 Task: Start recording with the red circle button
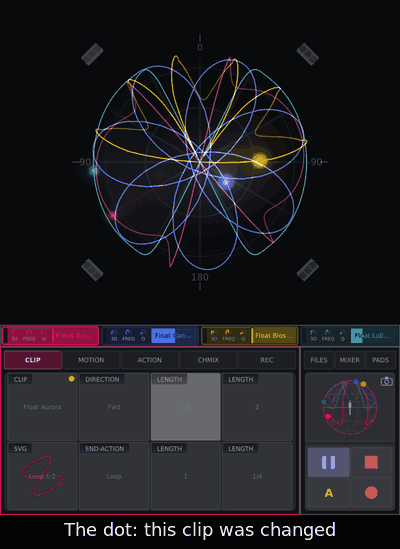point(371,493)
